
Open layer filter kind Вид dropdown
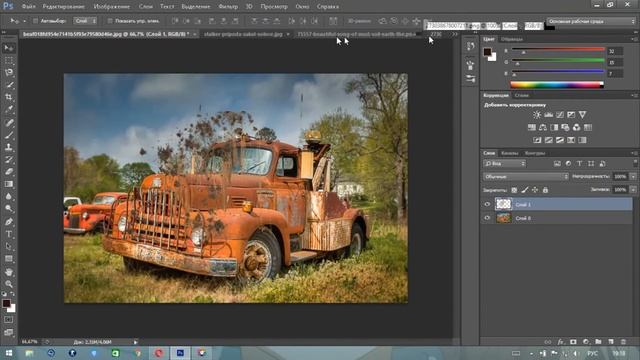pos(505,164)
